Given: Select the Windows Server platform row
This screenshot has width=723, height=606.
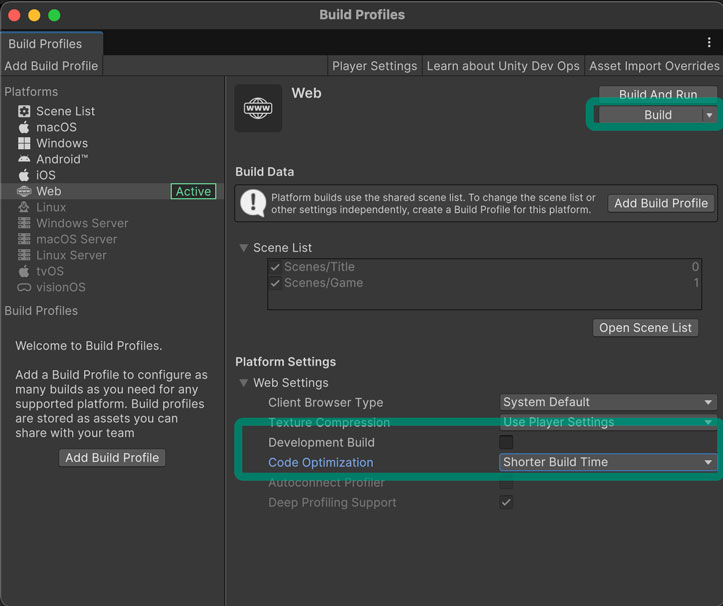Looking at the screenshot, I should tap(112, 223).
